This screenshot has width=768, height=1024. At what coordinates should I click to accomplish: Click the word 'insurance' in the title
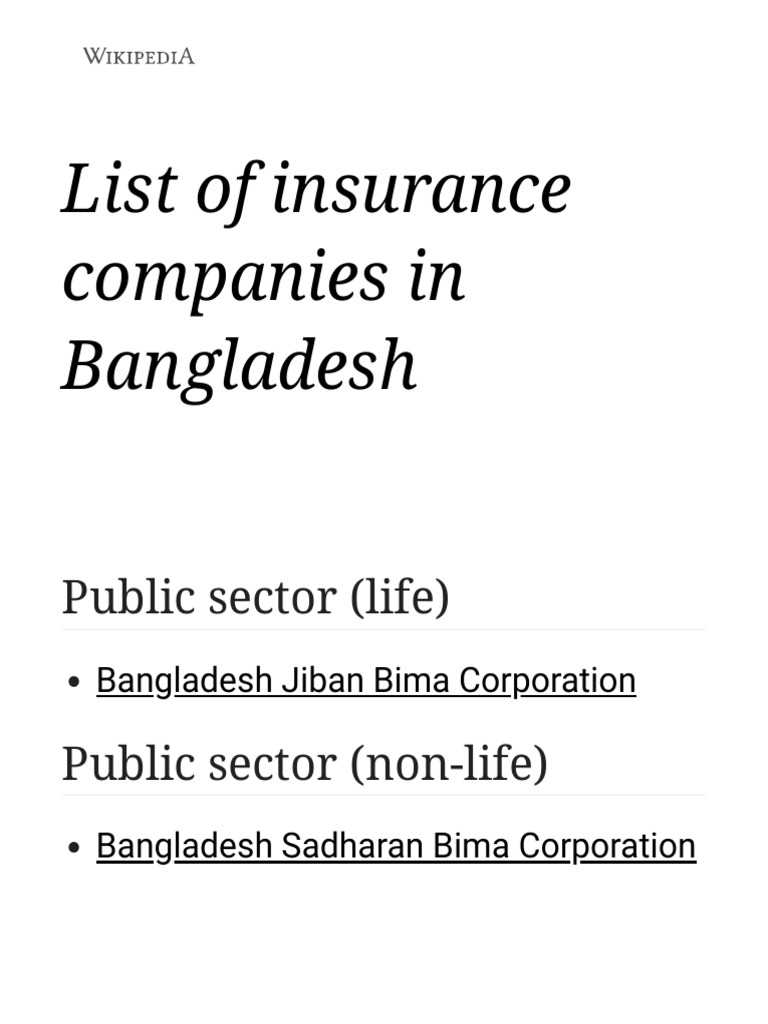(421, 190)
